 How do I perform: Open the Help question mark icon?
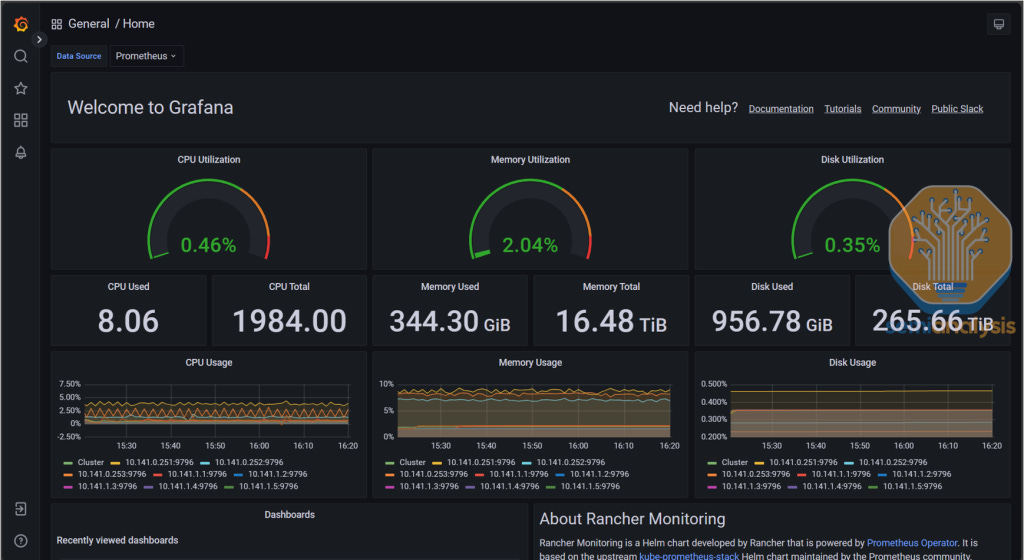click(21, 541)
